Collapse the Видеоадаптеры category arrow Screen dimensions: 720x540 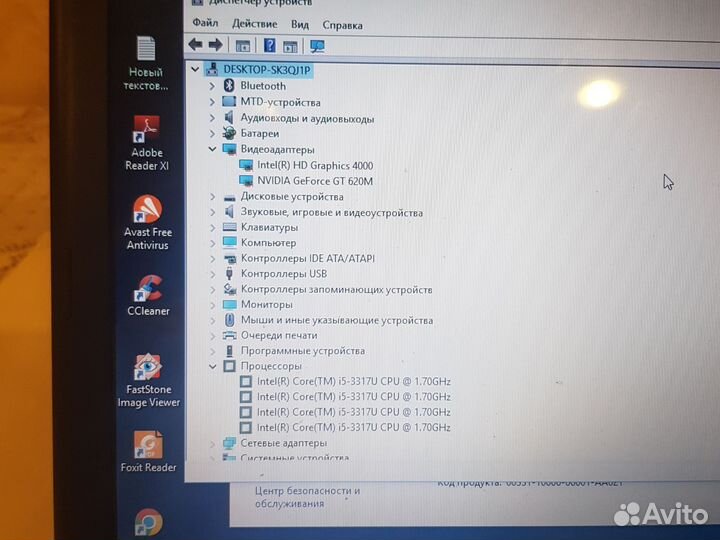pos(212,149)
